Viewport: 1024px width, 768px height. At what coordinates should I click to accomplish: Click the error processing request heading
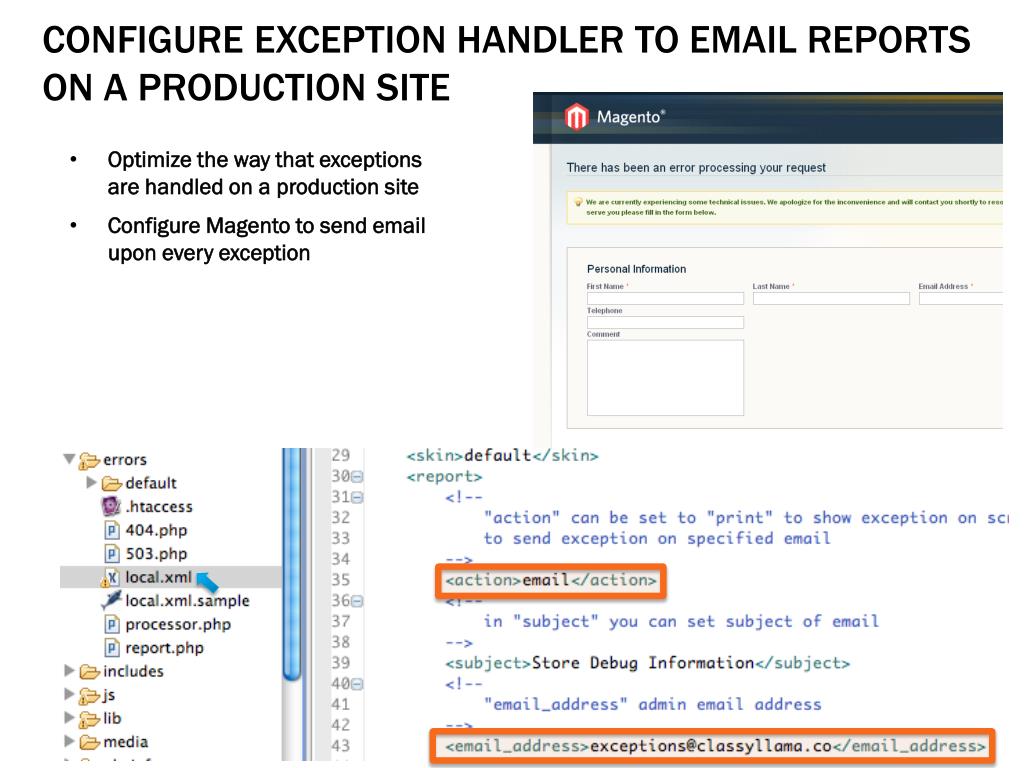coord(696,168)
